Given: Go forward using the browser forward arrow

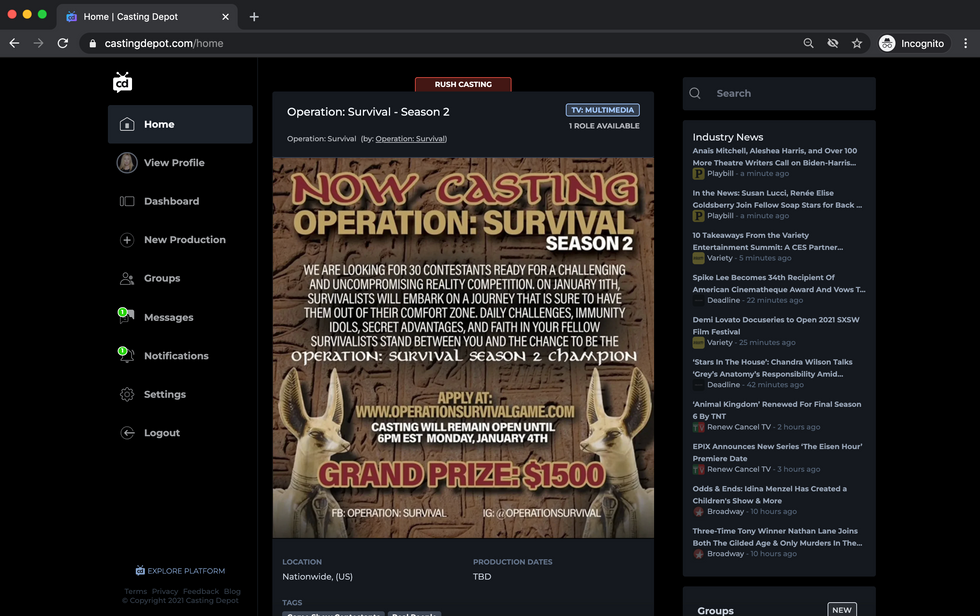Looking at the screenshot, I should pyautogui.click(x=39, y=43).
